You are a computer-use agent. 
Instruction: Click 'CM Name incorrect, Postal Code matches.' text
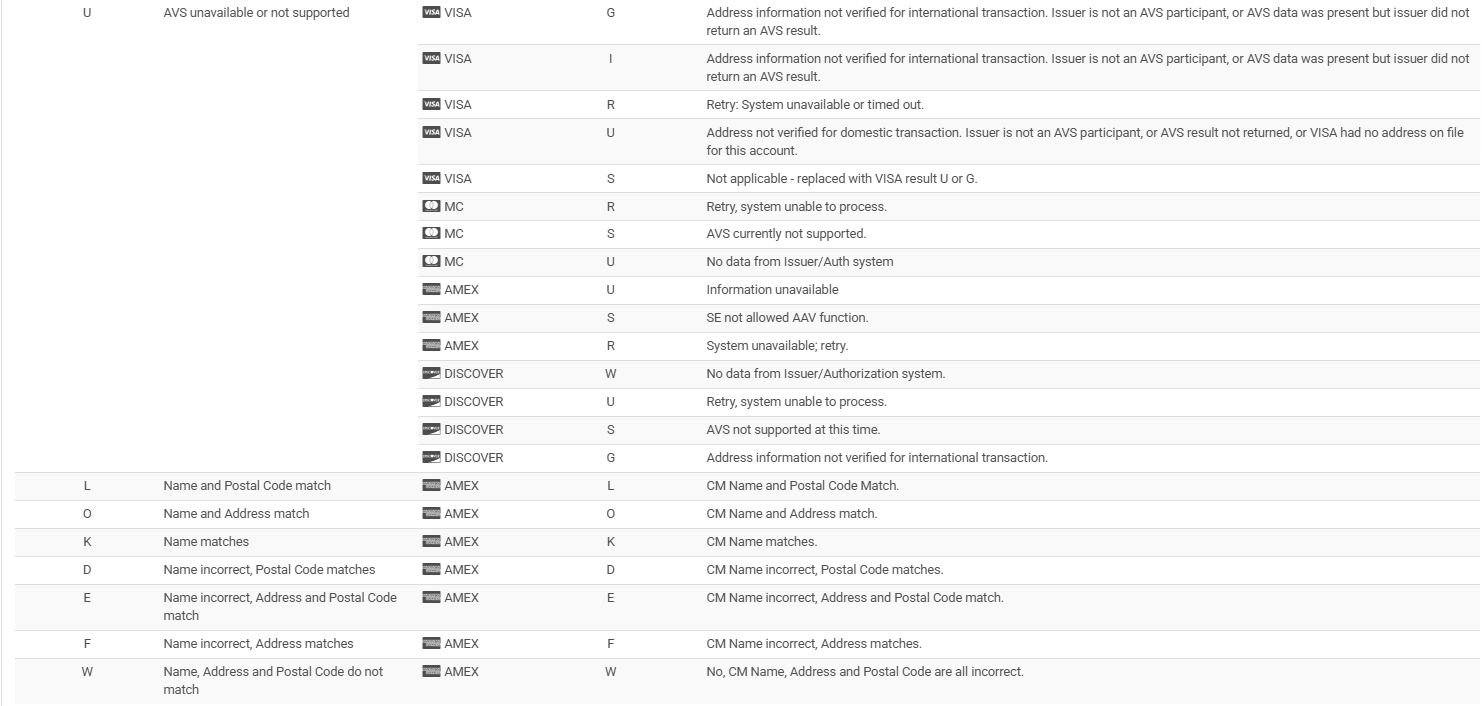pos(824,569)
